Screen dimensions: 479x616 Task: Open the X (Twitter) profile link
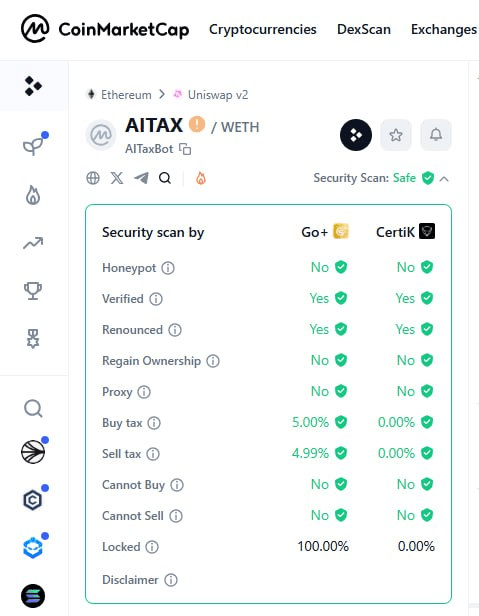117,178
